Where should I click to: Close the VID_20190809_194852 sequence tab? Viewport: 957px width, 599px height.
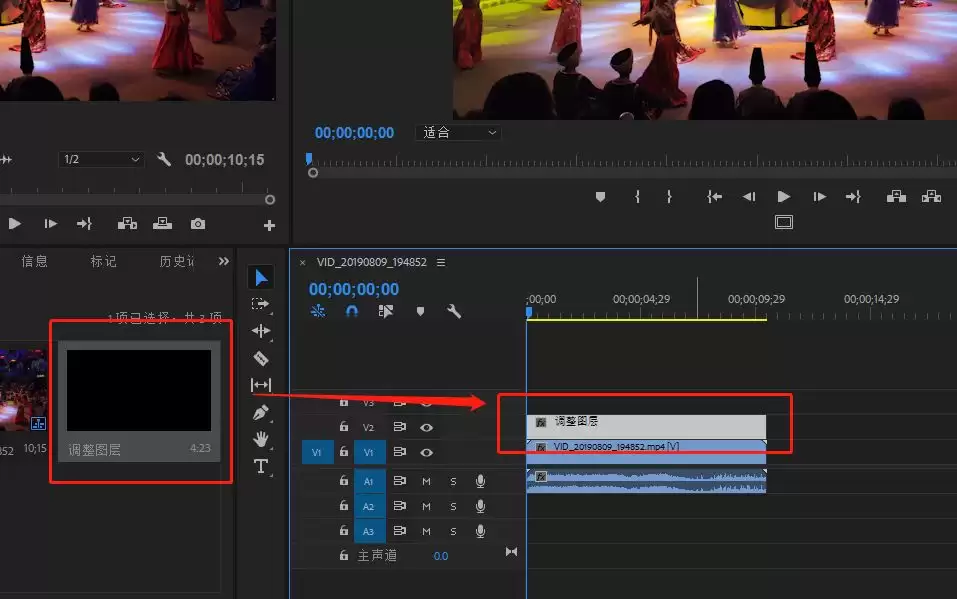[302, 263]
